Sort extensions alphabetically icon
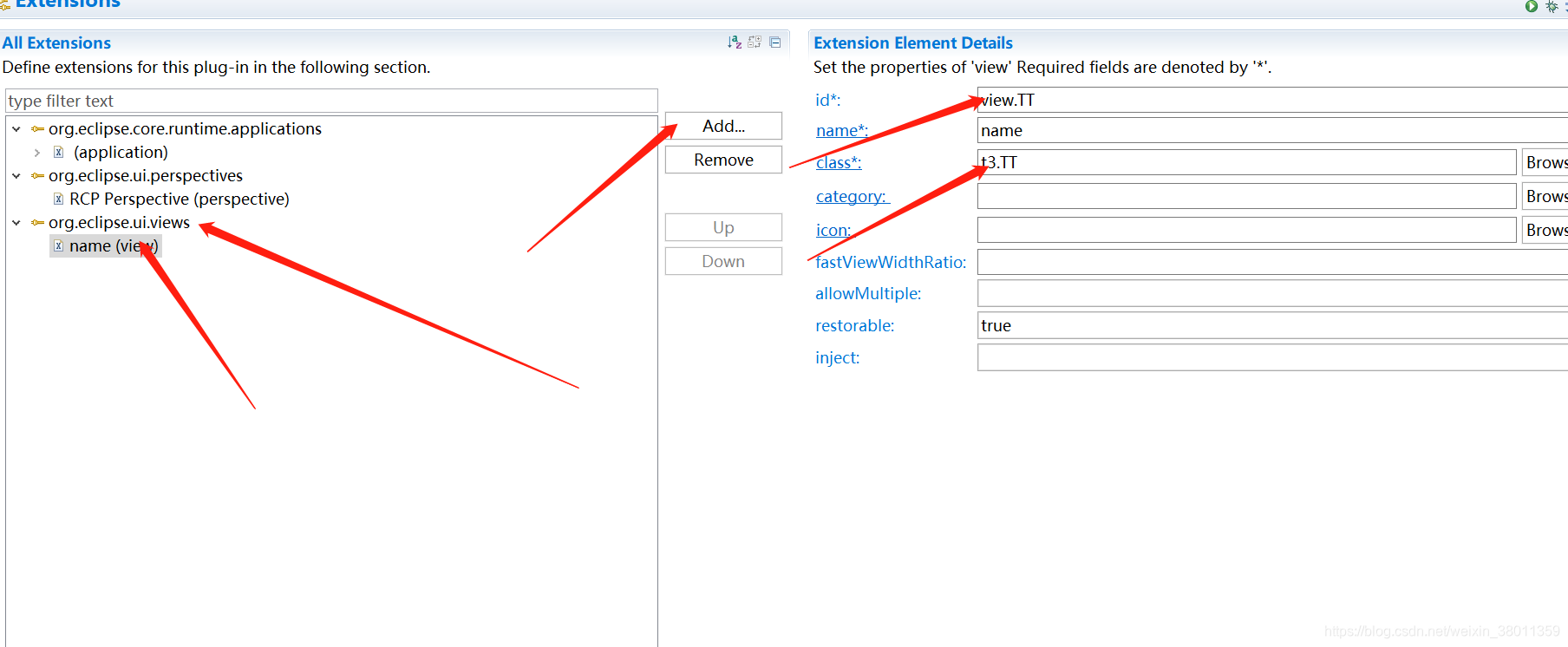This screenshot has height=647, width=1568. tap(735, 42)
